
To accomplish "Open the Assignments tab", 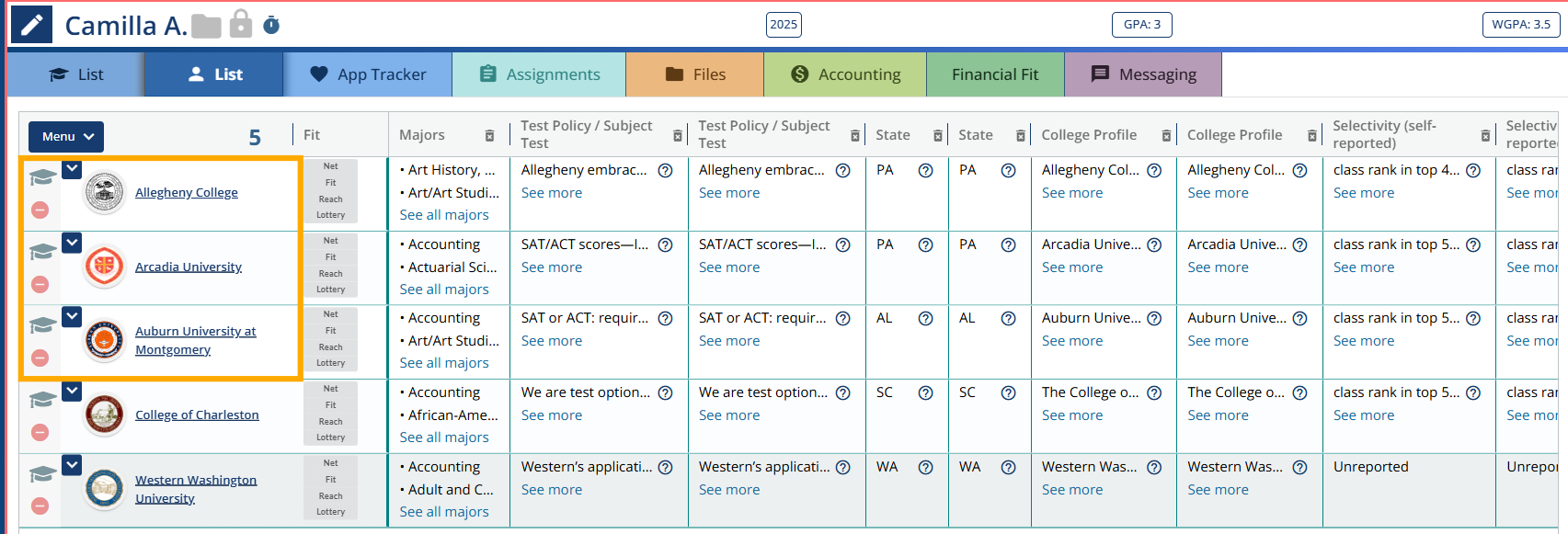I will tap(539, 74).
